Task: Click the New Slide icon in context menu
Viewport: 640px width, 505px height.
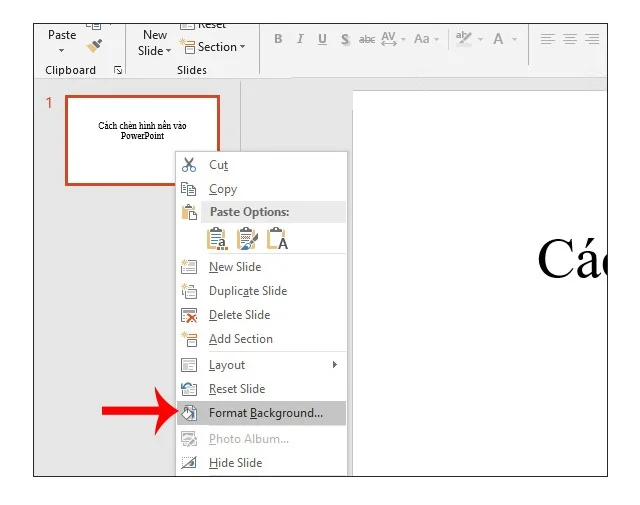Action: [189, 267]
